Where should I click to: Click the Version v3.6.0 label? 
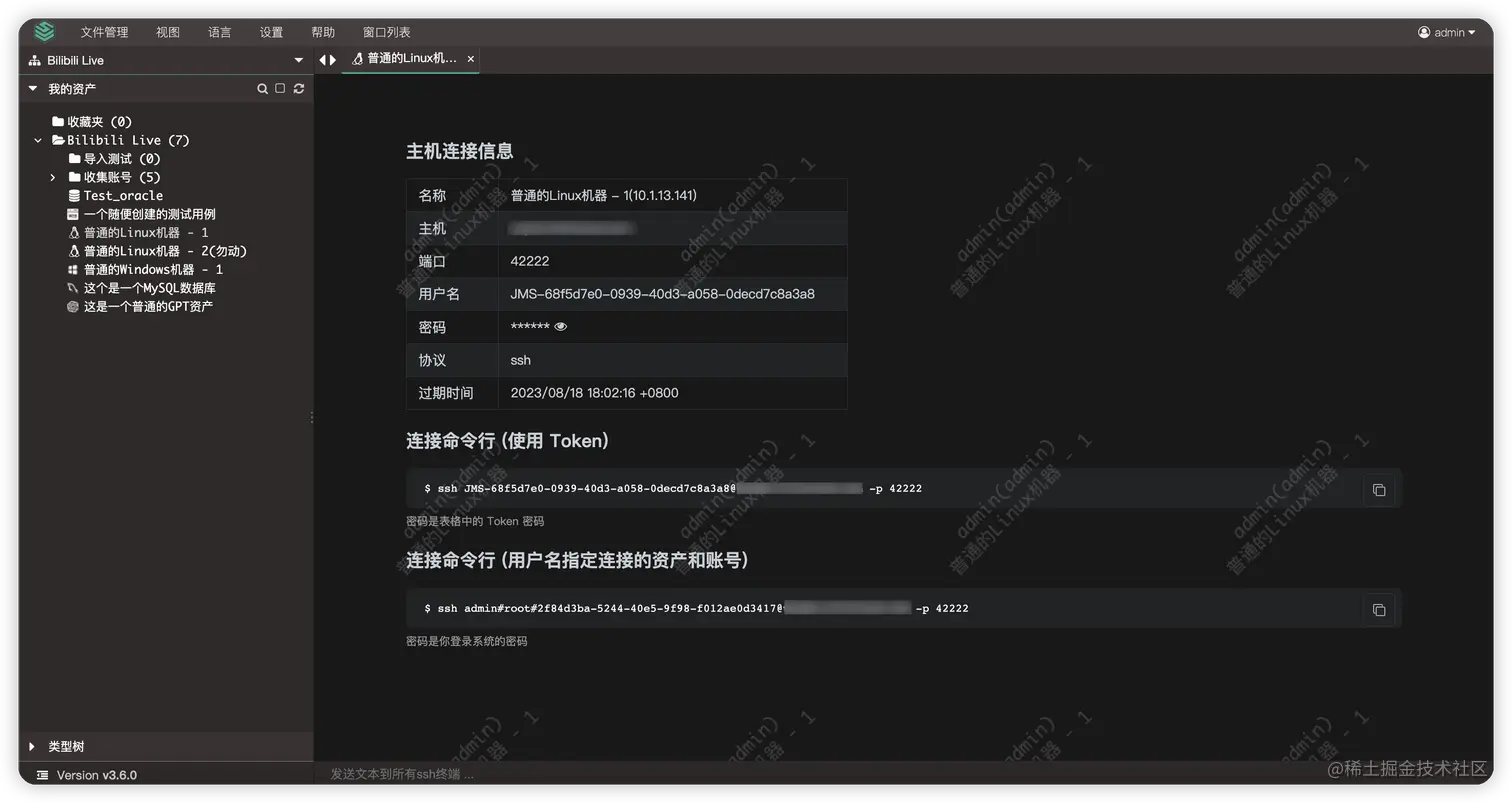coord(97,775)
